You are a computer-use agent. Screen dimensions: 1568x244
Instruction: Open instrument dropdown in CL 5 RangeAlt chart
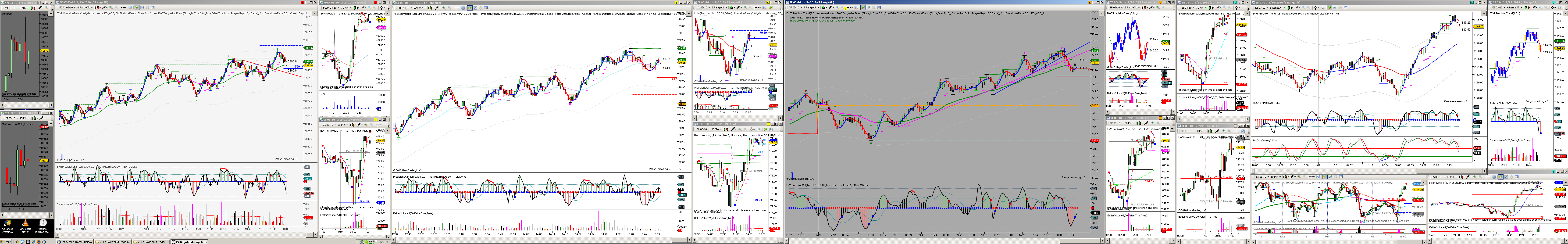tap(704, 7)
